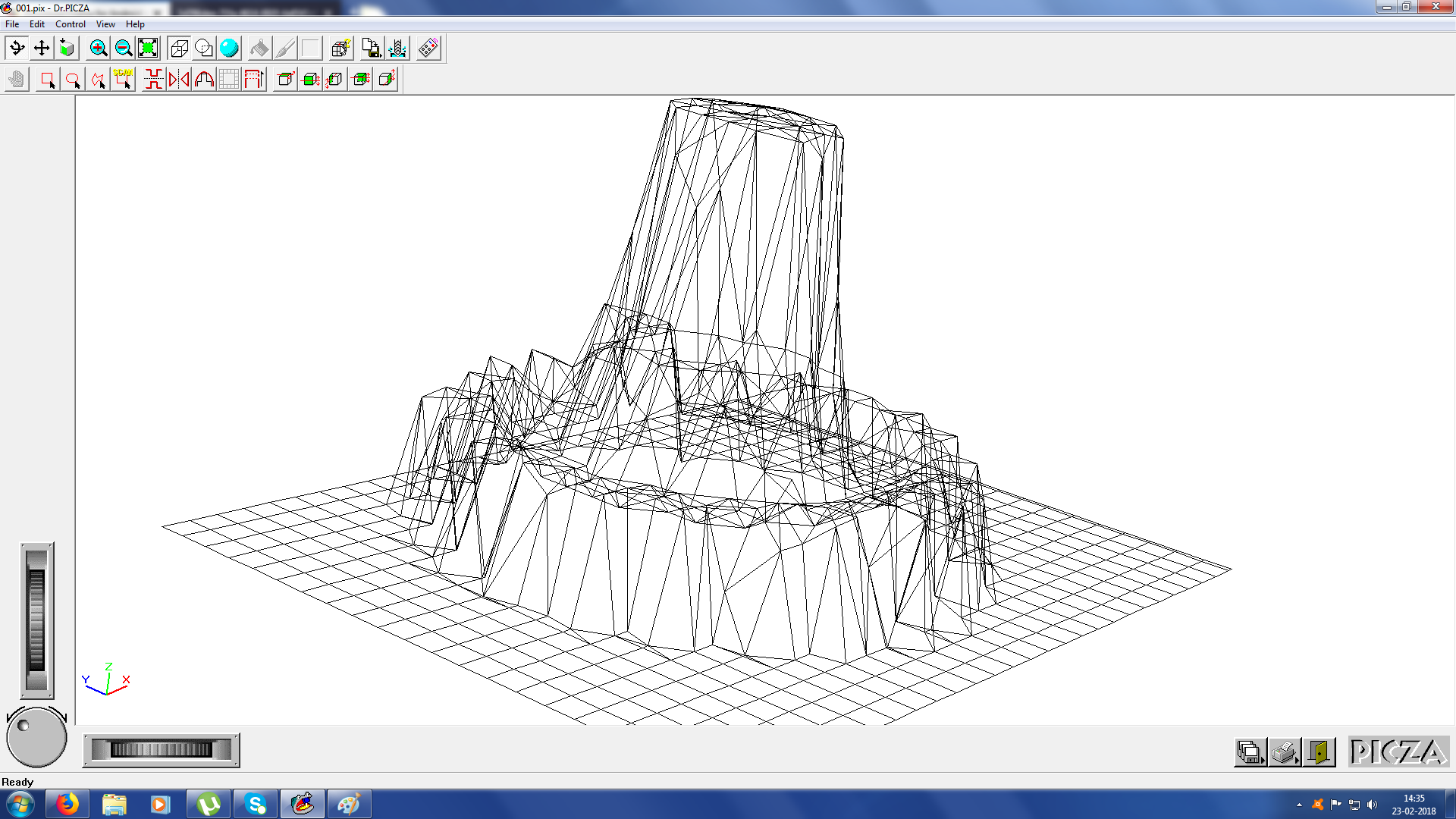The height and width of the screenshot is (819, 1456).
Task: Click the fit-to-screen green square icon
Action: tap(148, 49)
